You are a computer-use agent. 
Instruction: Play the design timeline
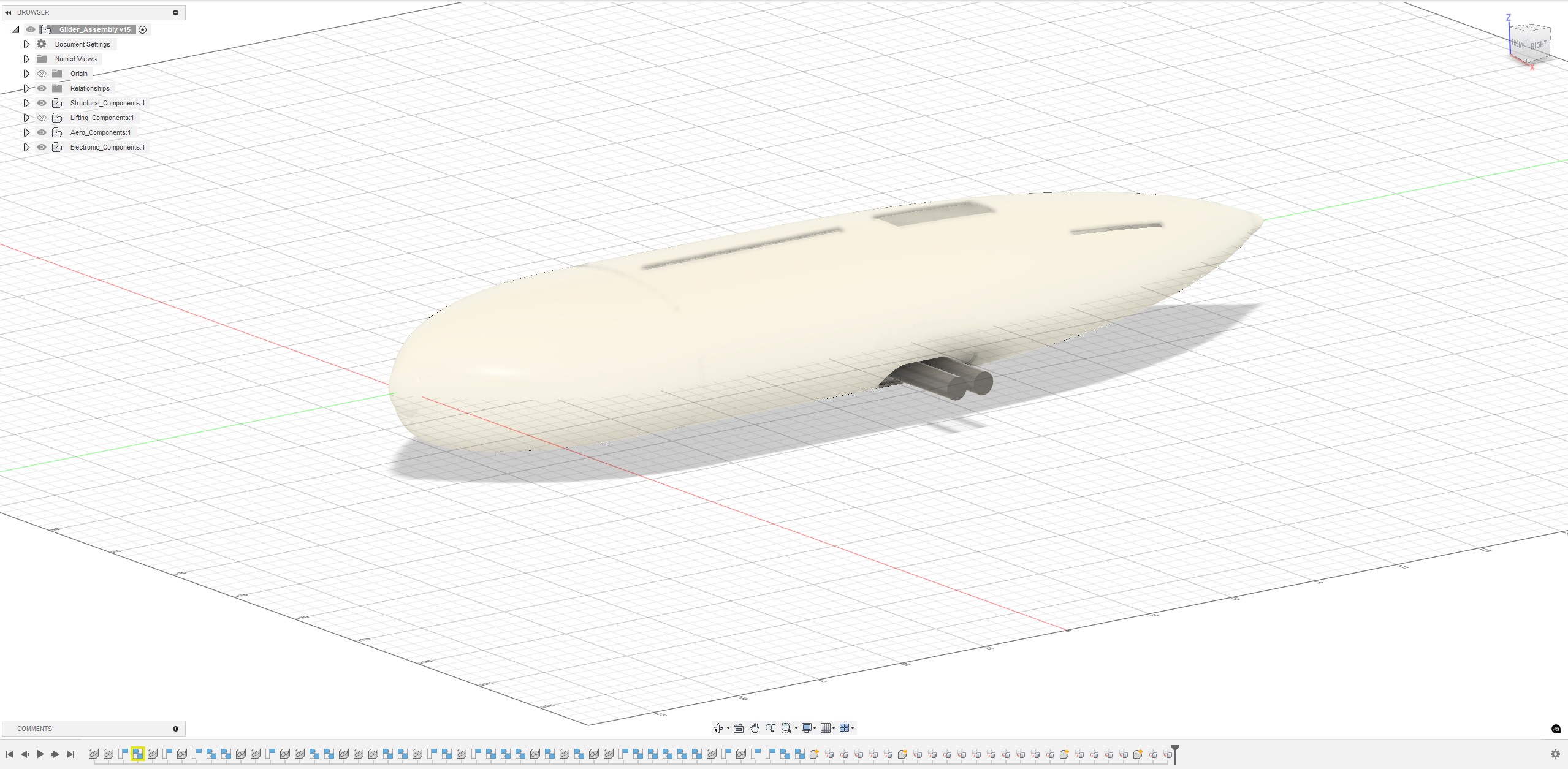coord(40,754)
